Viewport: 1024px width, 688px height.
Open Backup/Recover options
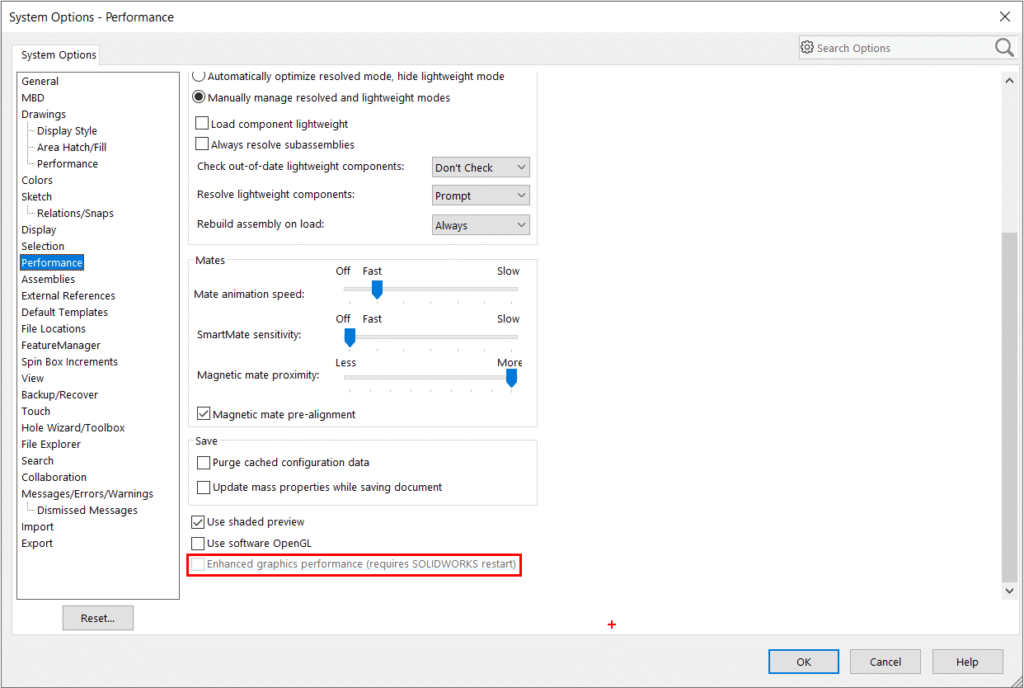(59, 394)
